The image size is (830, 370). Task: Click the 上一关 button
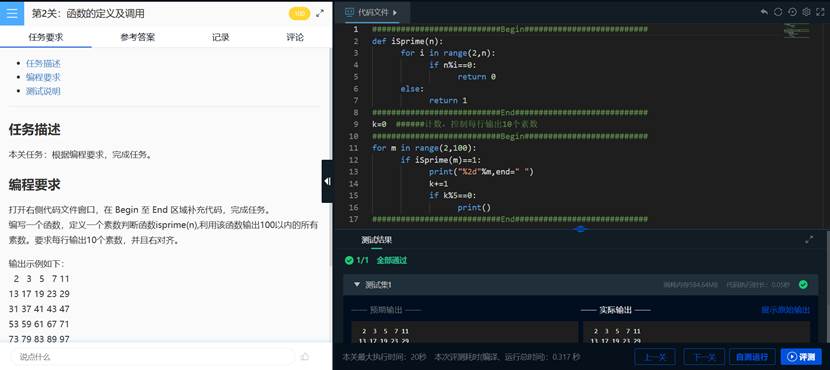[654, 357]
